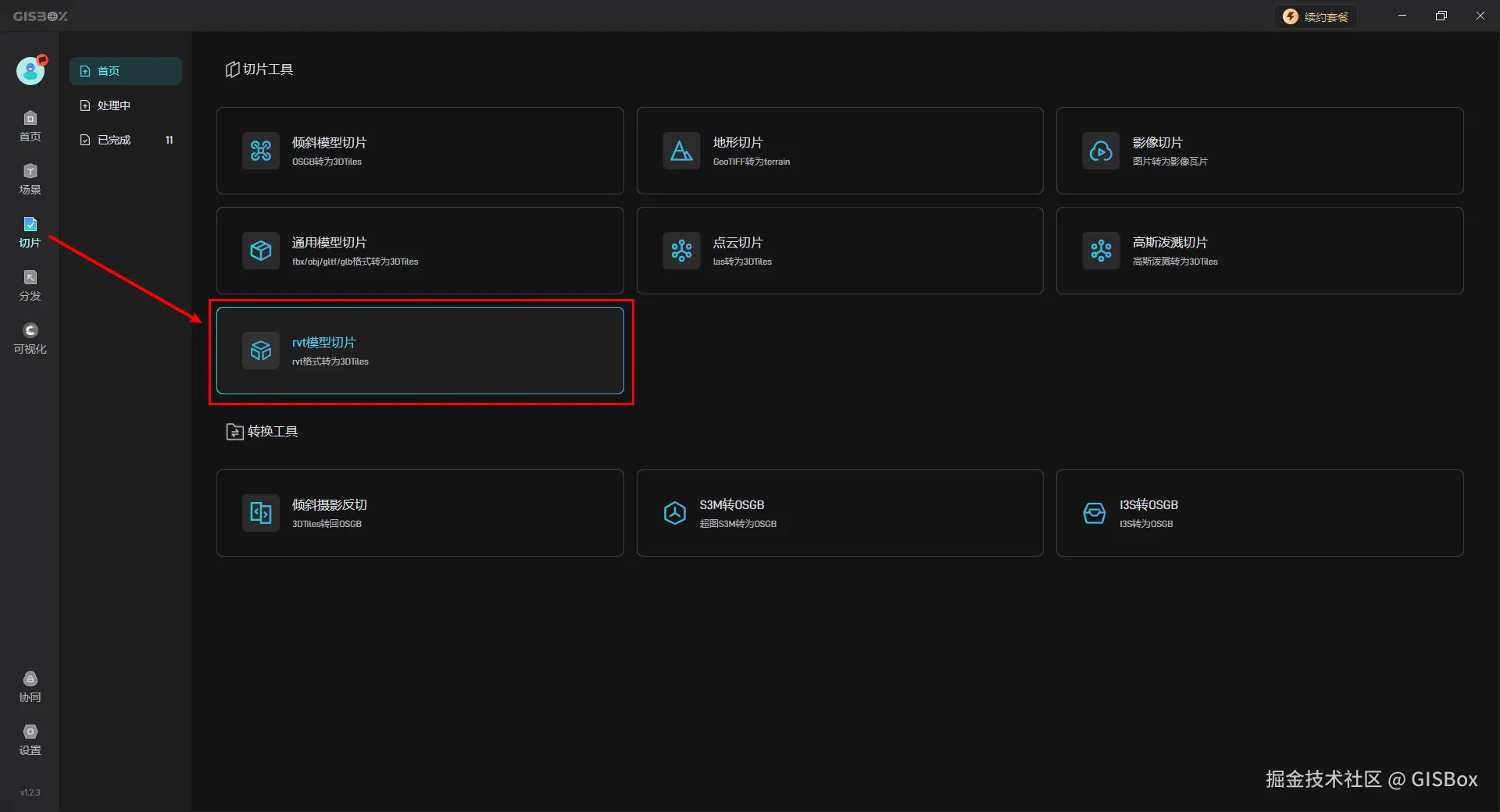The height and width of the screenshot is (812, 1500).
Task: Open the 地形切片 card
Action: [x=840, y=151]
